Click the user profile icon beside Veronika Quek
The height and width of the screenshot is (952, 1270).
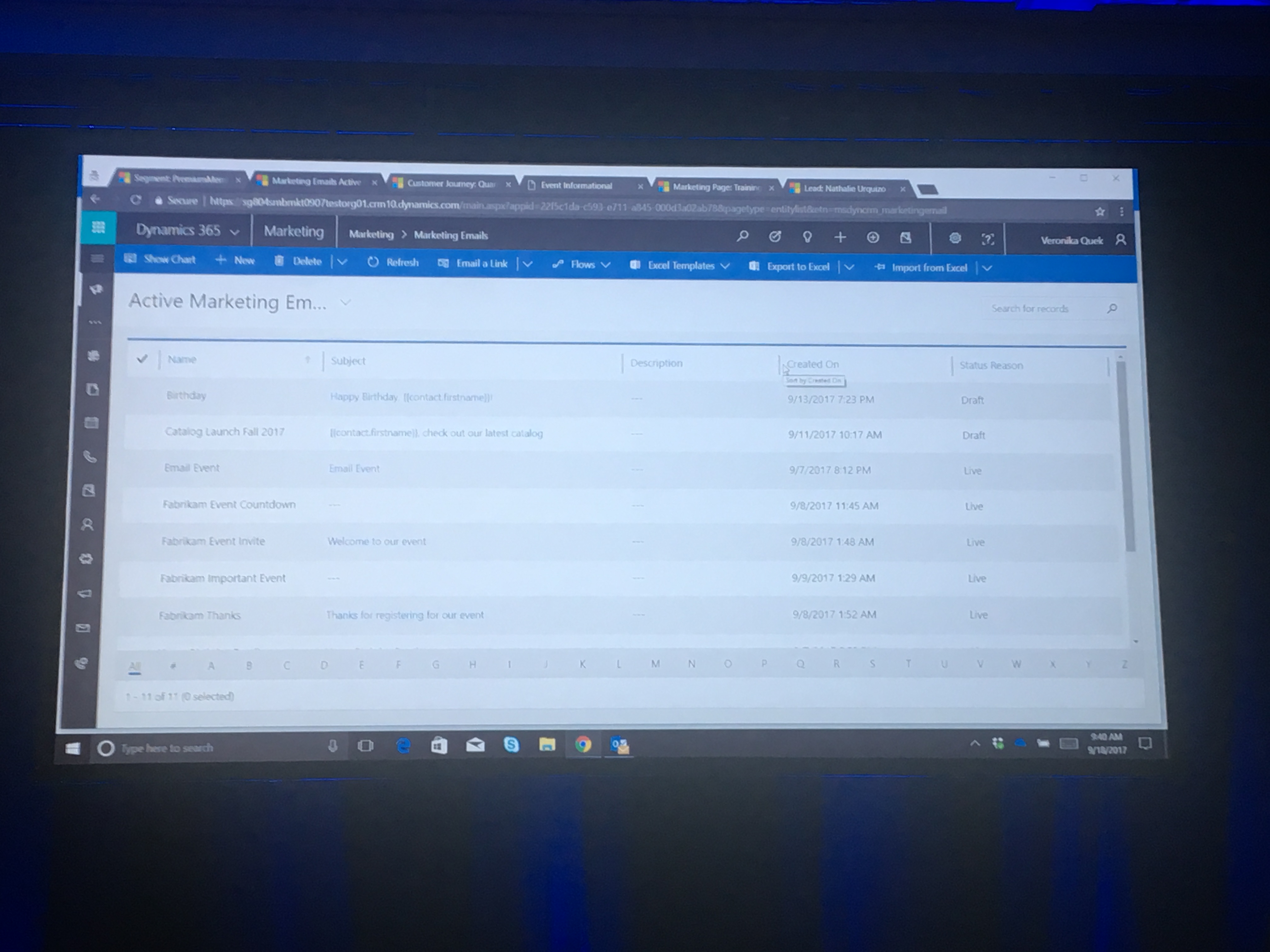[x=1120, y=240]
